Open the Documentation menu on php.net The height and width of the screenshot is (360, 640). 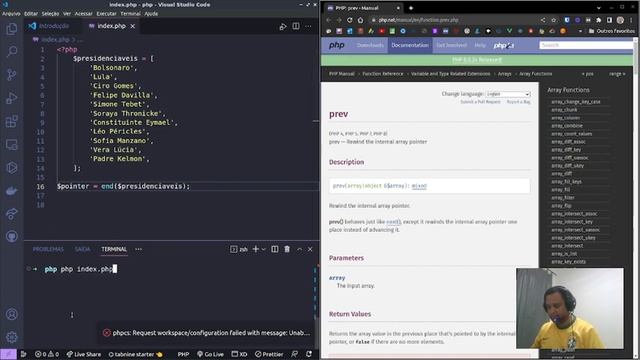[x=410, y=45]
